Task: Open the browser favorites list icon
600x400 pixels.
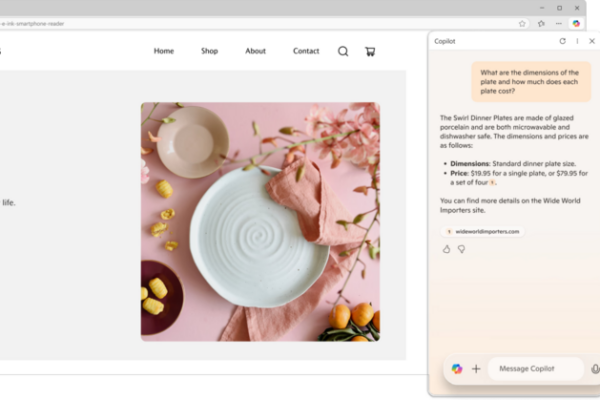Action: pos(541,24)
